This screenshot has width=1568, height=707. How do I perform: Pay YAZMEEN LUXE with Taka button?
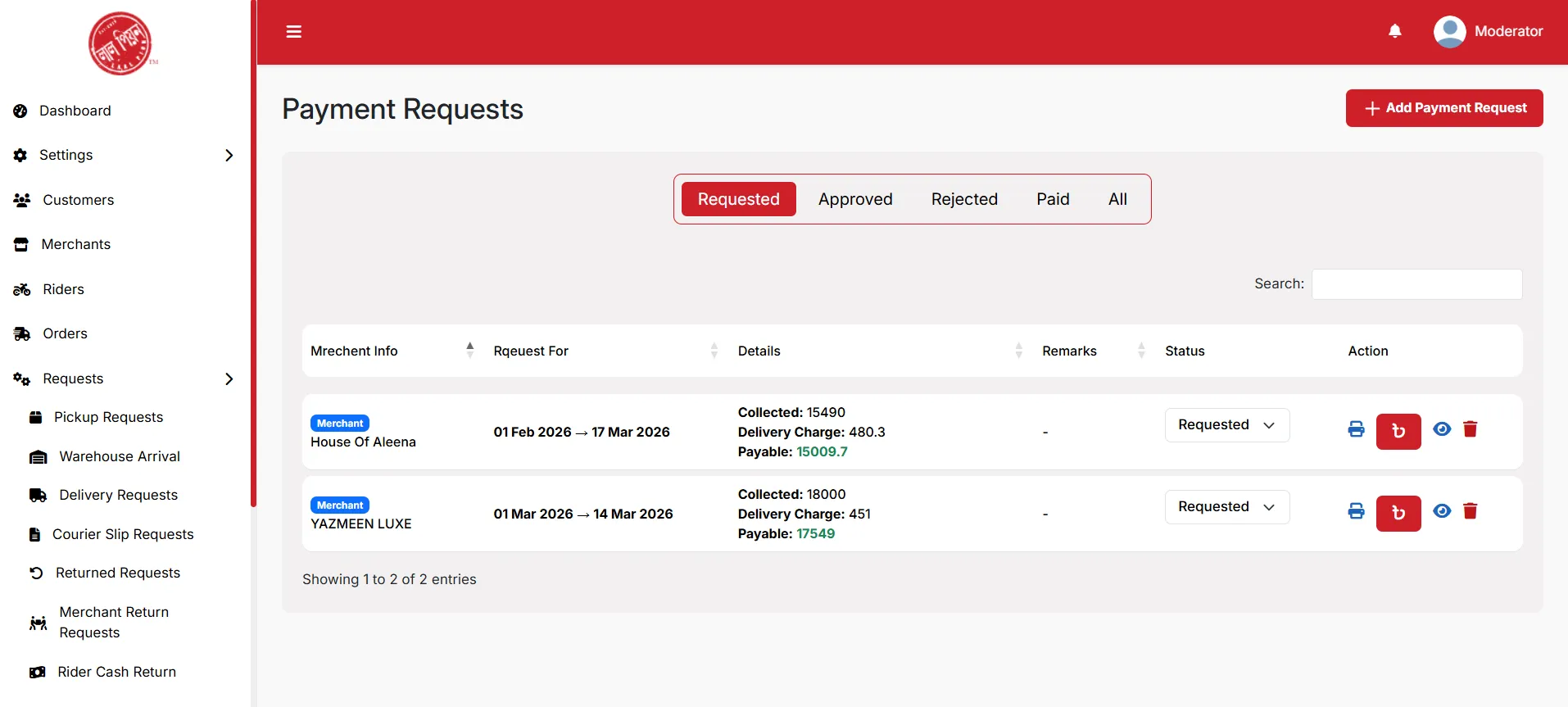click(1398, 513)
